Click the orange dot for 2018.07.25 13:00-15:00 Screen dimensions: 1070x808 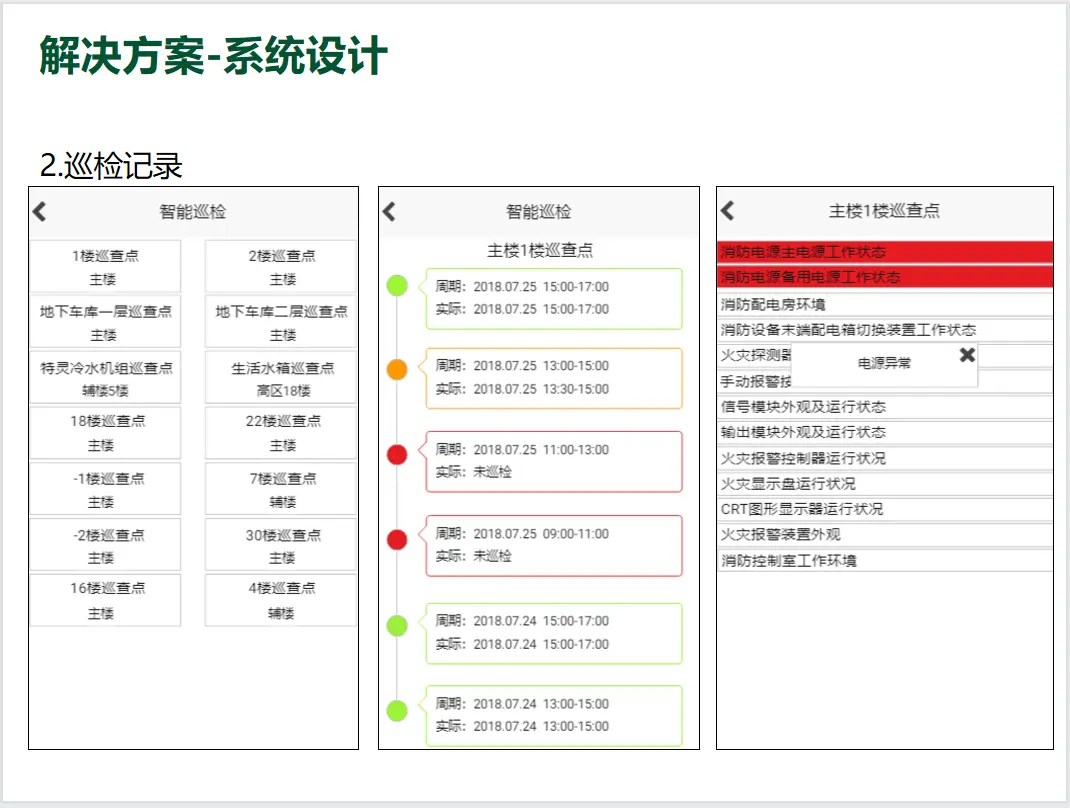pyautogui.click(x=397, y=369)
